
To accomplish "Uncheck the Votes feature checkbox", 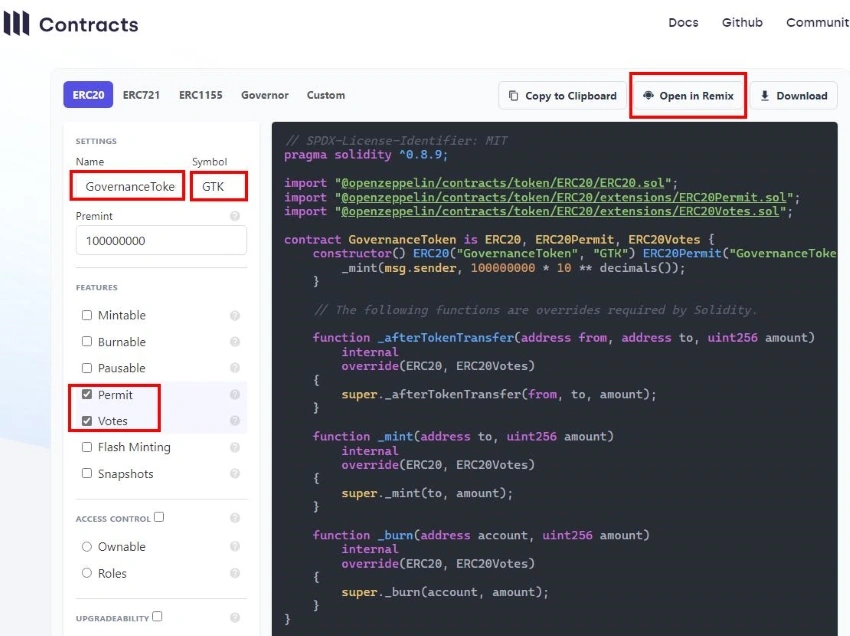I will pos(87,421).
